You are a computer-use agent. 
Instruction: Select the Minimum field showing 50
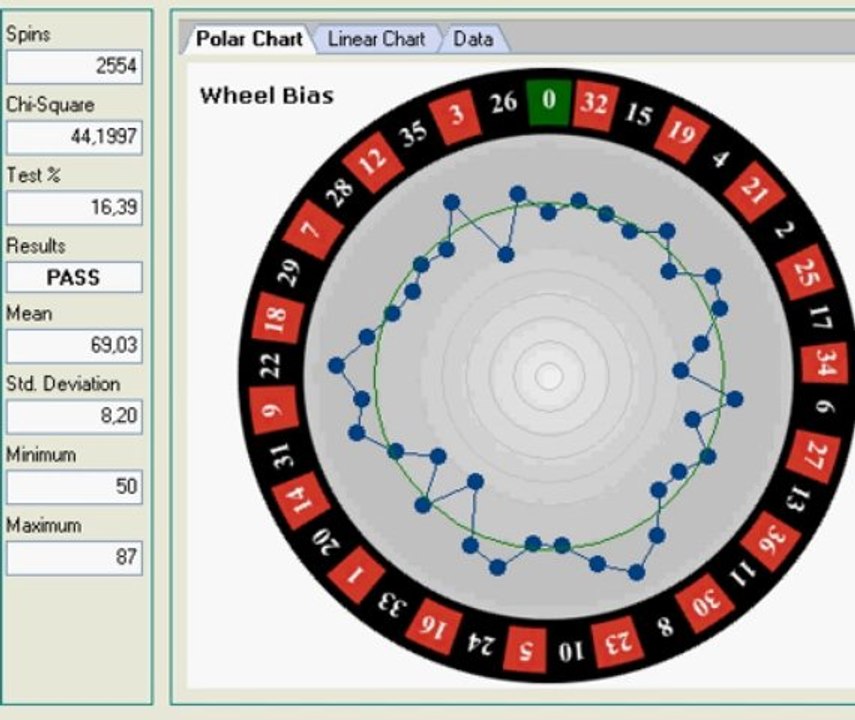74,487
